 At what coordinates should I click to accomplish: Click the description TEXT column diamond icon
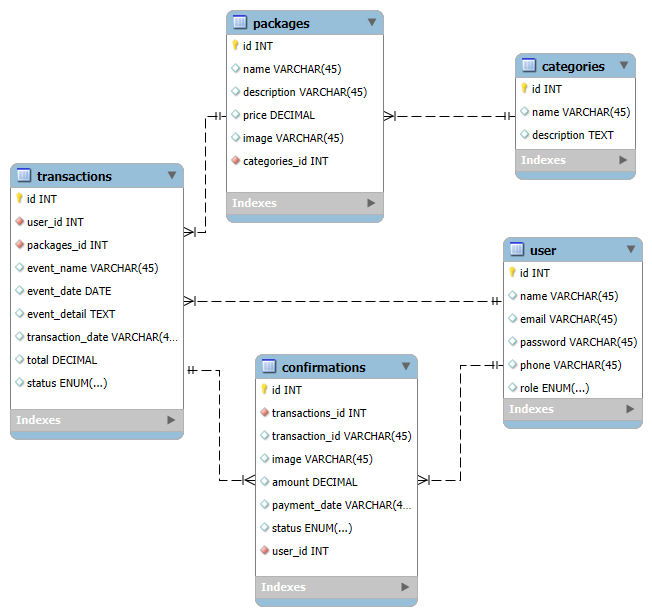click(525, 134)
